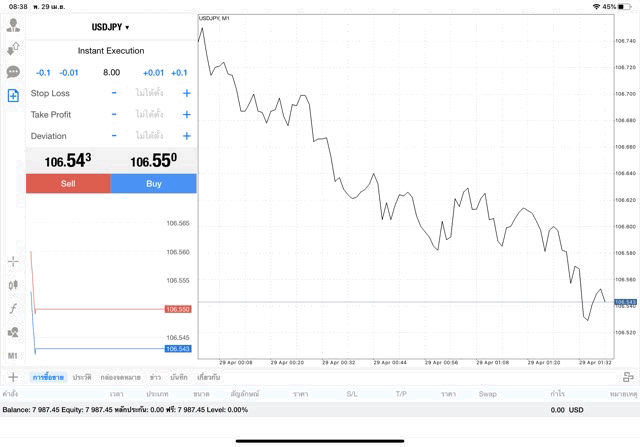The image size is (640, 447).
Task: Decrease volume by 0.1 lot
Action: coord(43,72)
